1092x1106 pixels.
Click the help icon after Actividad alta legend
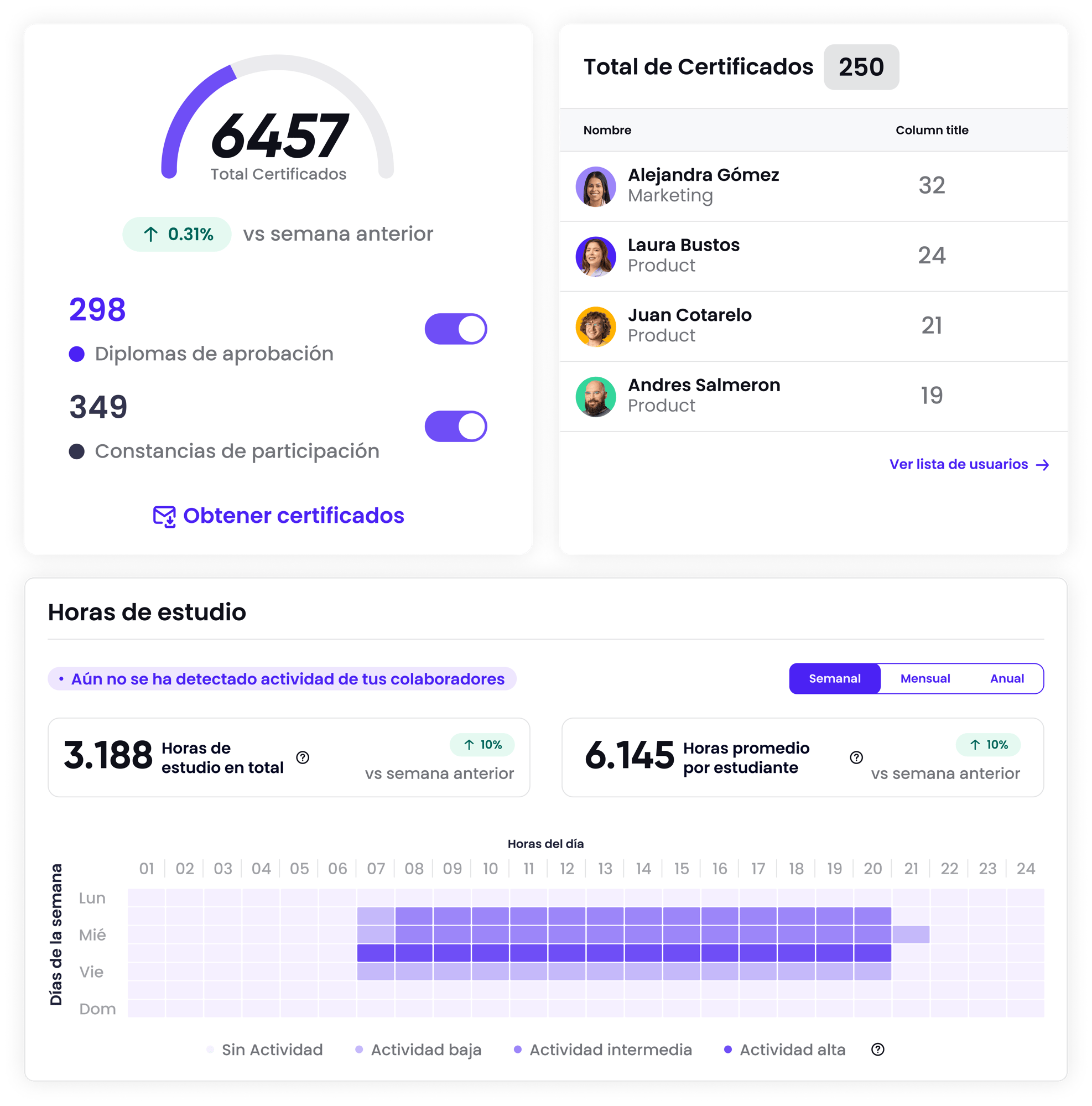pyautogui.click(x=877, y=1050)
